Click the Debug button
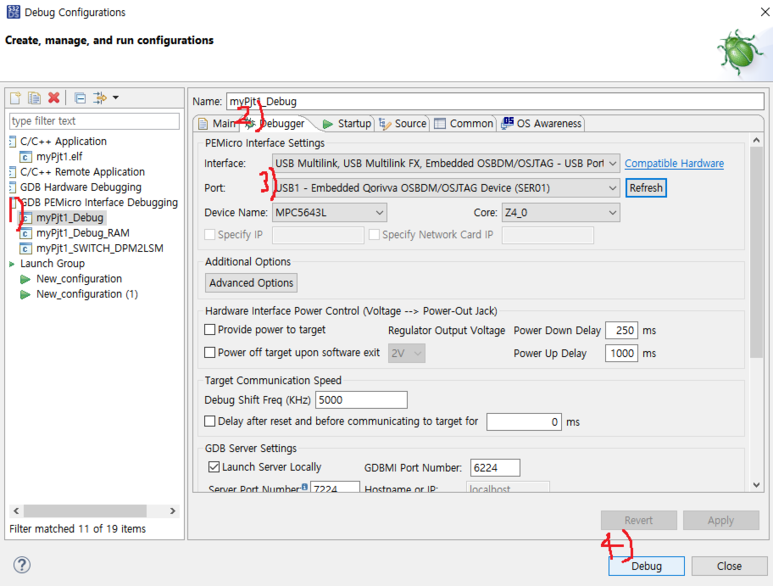Viewport: 773px width, 586px height. [646, 566]
